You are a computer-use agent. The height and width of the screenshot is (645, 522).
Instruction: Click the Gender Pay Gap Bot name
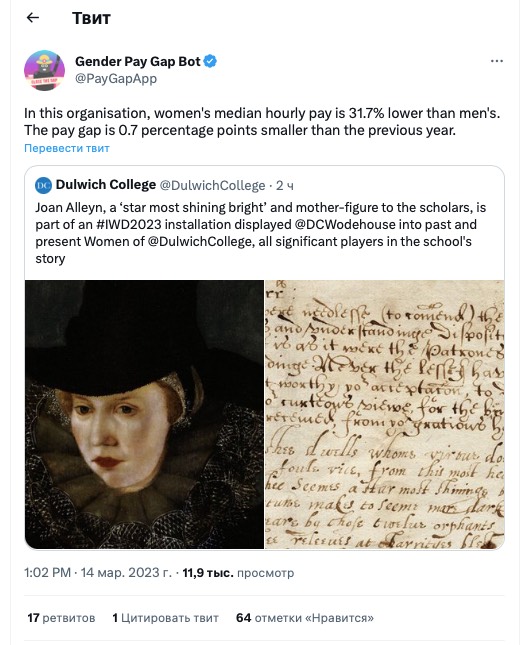tap(137, 61)
